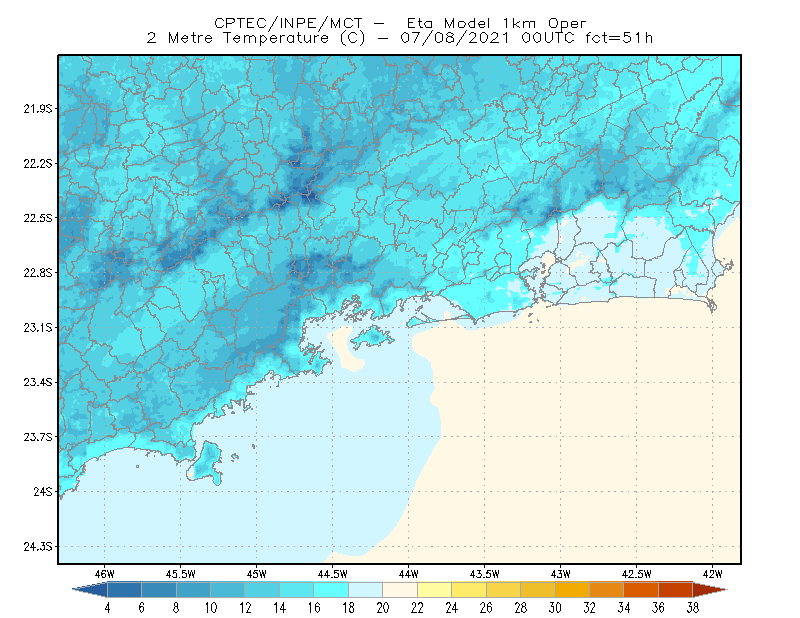Pick the 44.5W longitude label

coord(332,574)
